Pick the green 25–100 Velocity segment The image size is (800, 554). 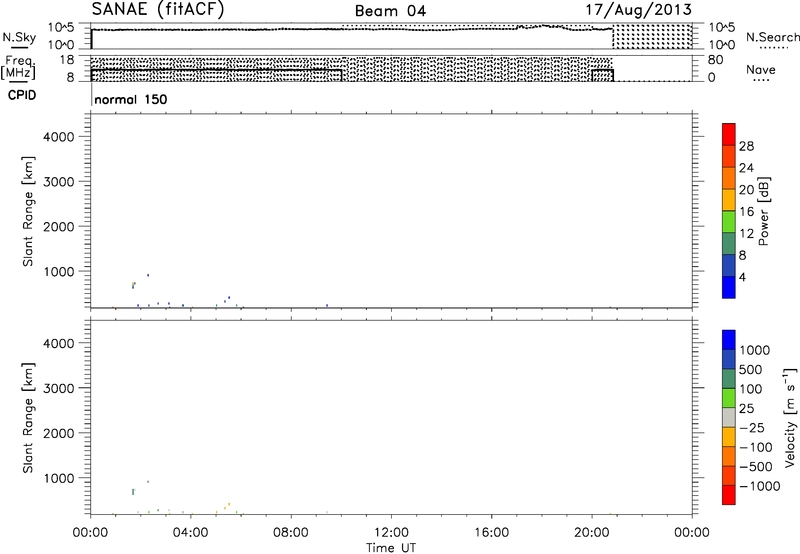pyautogui.click(x=729, y=398)
